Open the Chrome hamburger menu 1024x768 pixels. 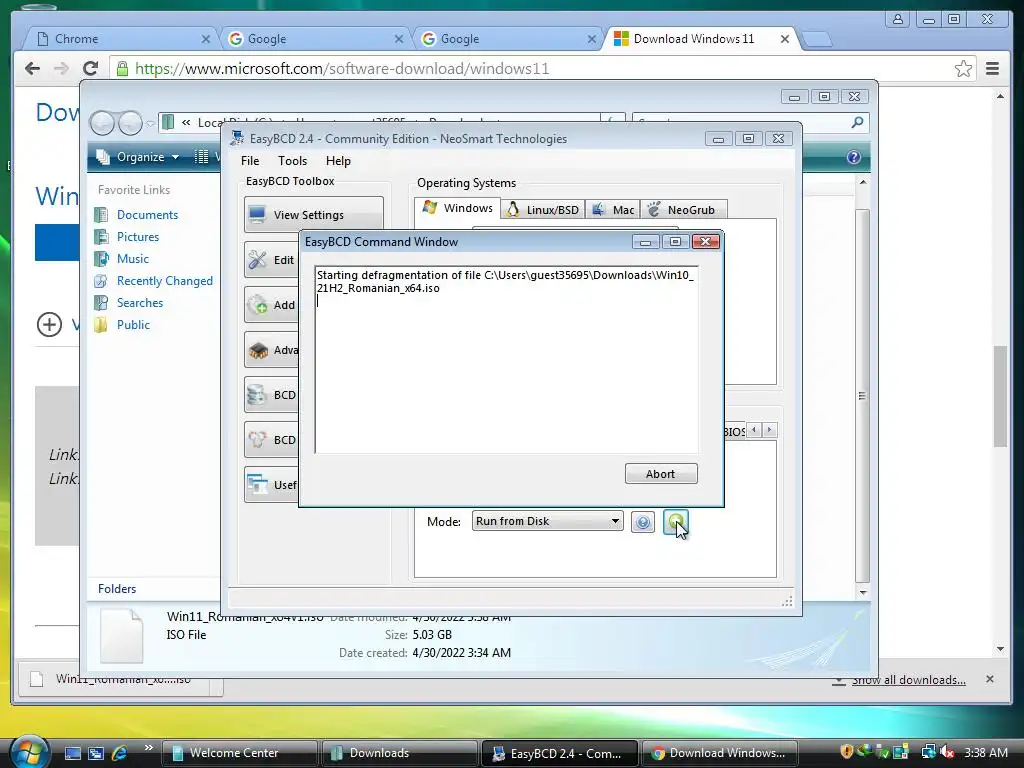993,69
